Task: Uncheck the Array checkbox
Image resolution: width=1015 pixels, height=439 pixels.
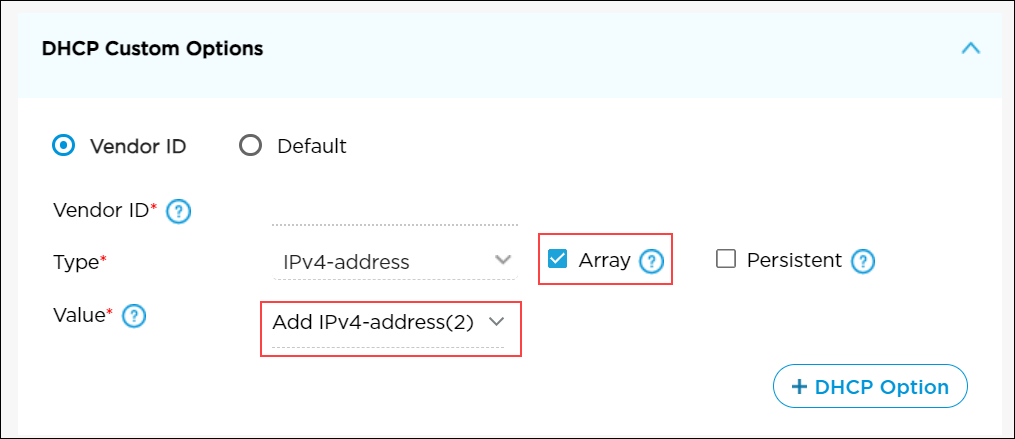Action: click(558, 260)
